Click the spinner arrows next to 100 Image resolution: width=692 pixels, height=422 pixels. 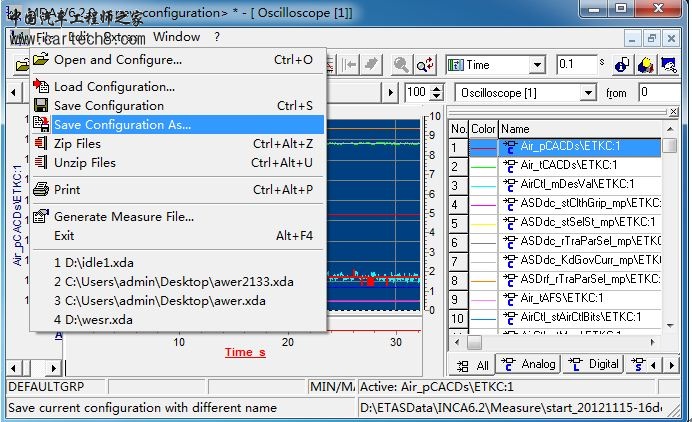[x=437, y=93]
